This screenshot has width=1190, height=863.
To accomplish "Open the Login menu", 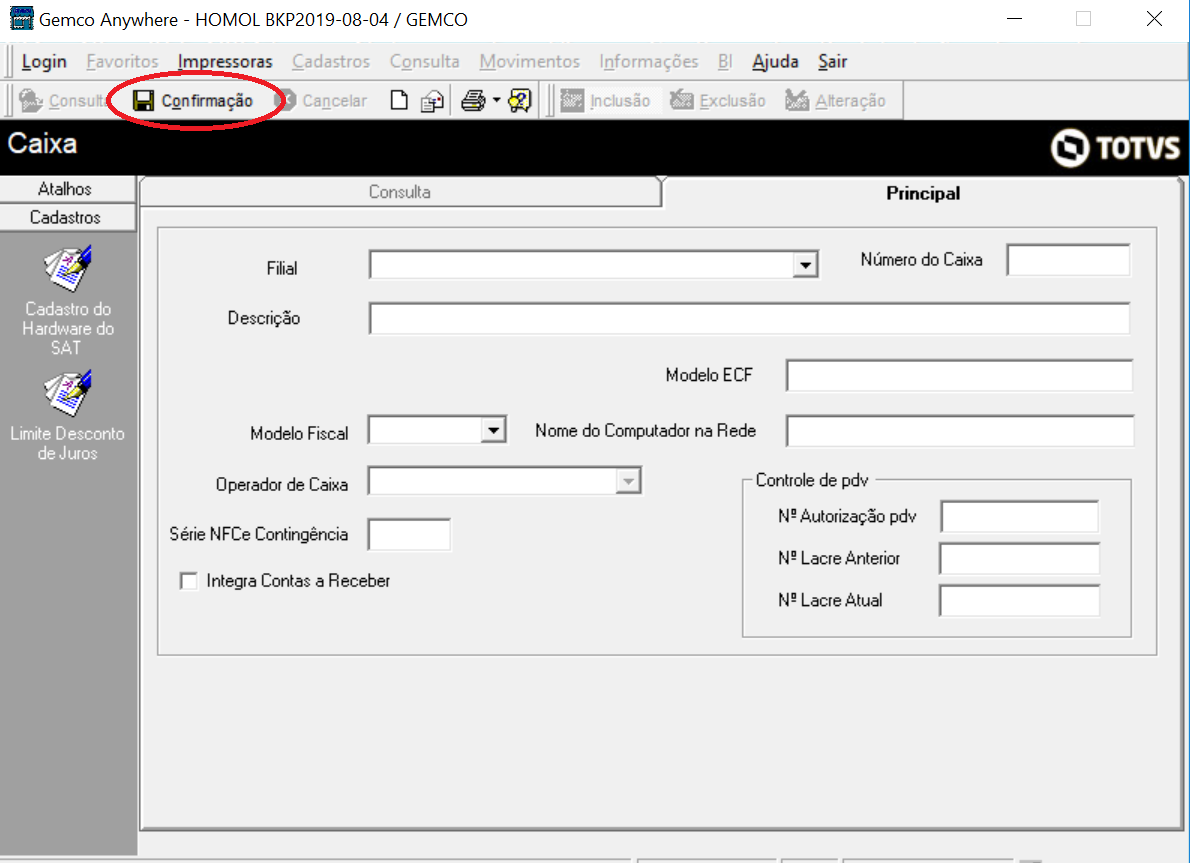I will click(x=44, y=61).
